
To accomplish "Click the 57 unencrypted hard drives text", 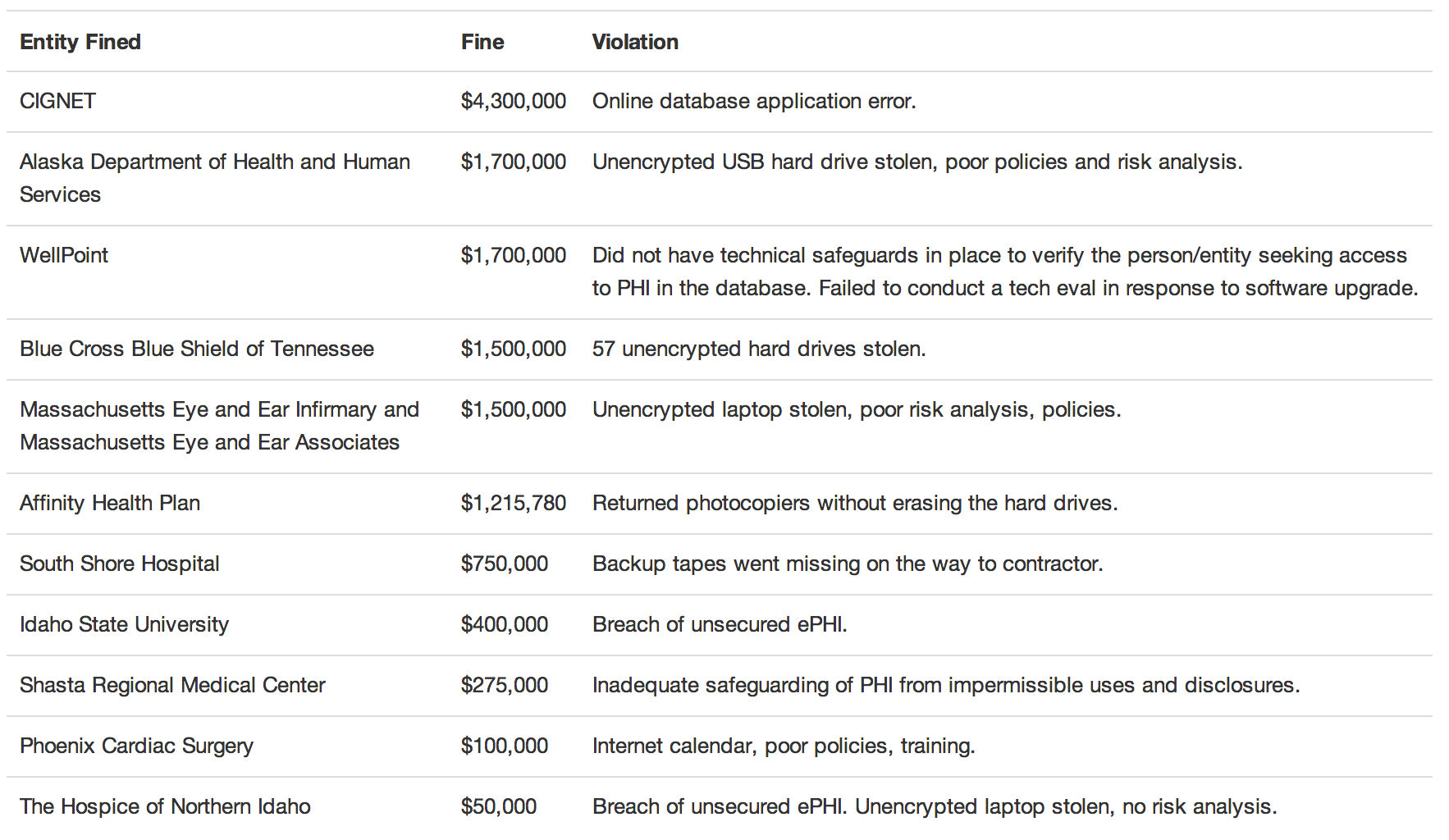I will 758,349.
